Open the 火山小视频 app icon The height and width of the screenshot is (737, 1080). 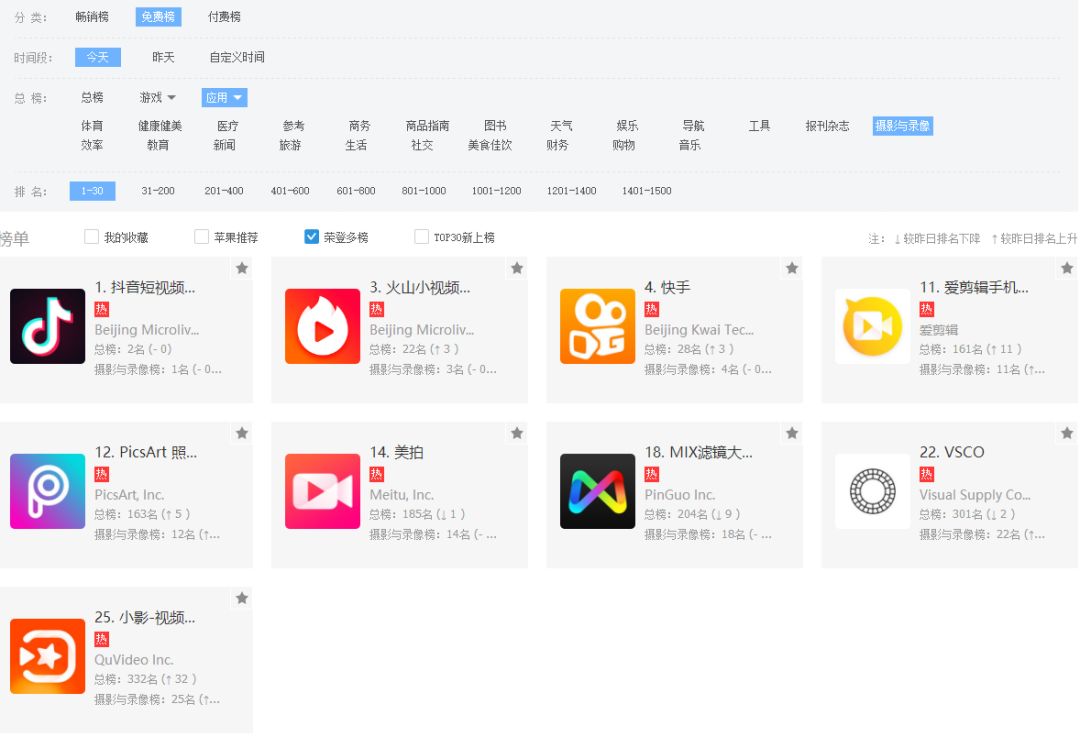click(x=322, y=326)
